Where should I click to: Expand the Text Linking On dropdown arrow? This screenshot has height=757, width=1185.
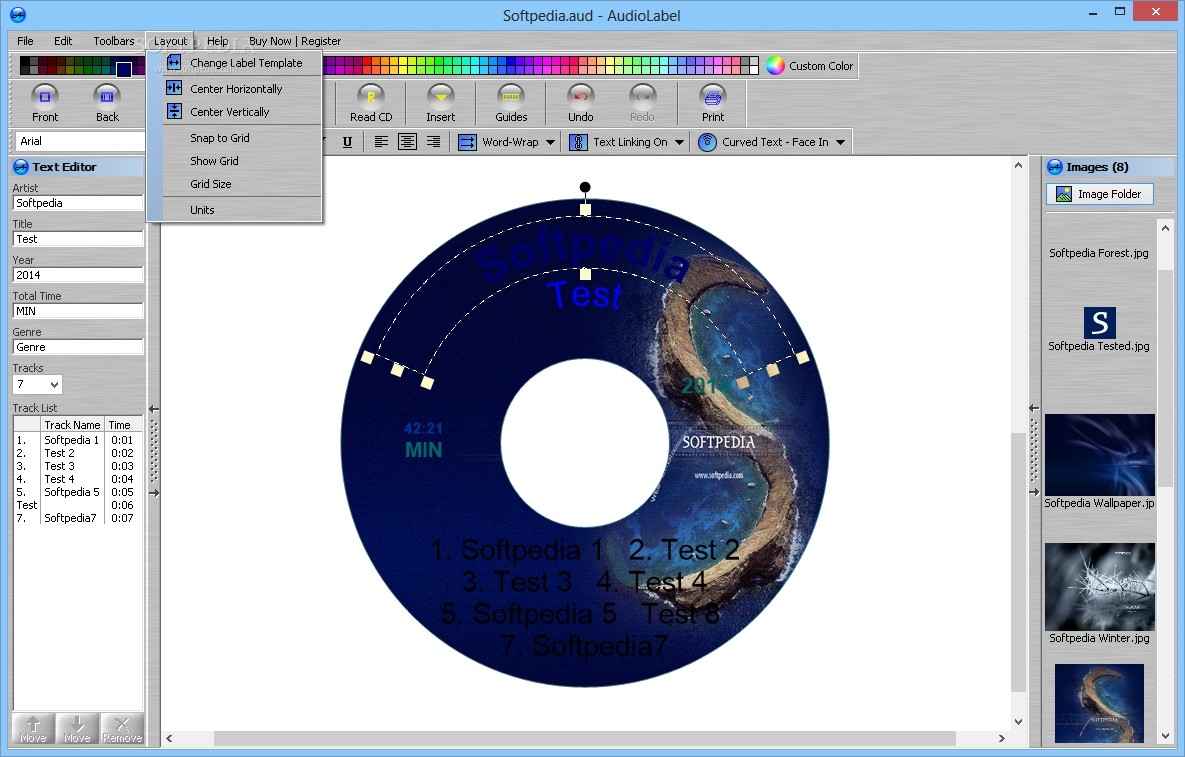[679, 142]
